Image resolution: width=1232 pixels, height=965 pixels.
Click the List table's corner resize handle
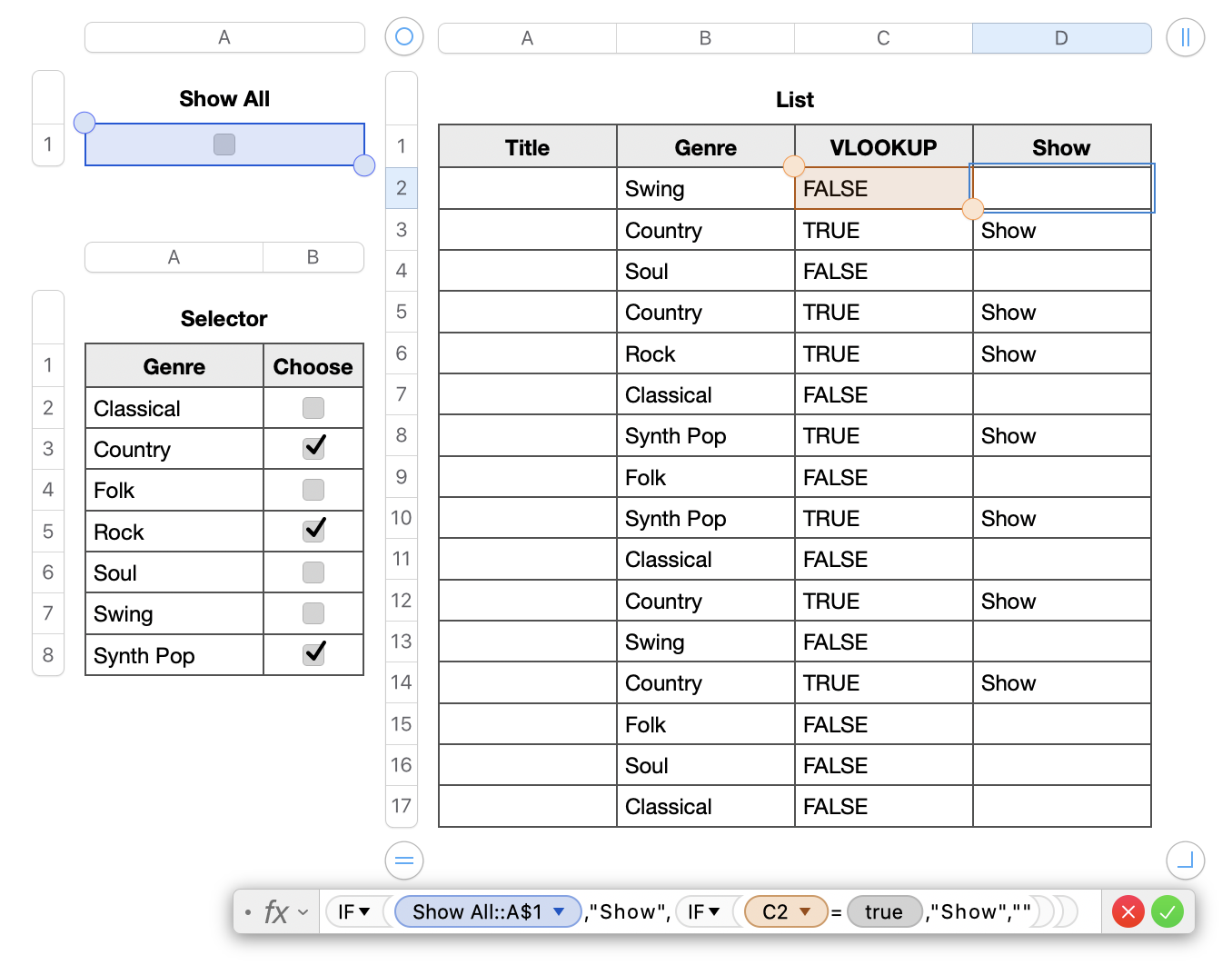pos(1185,861)
